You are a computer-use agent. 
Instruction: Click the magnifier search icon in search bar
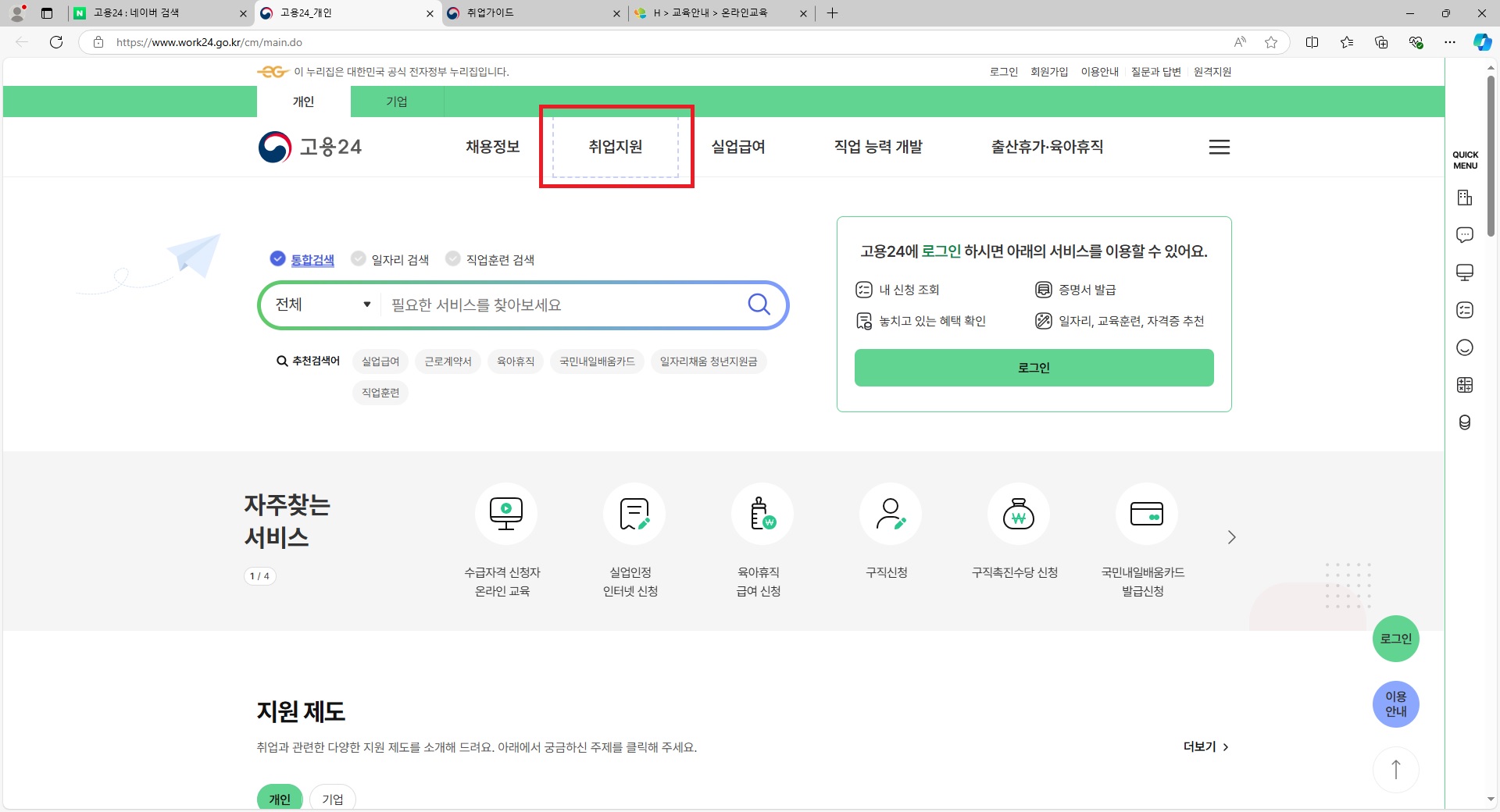point(759,304)
